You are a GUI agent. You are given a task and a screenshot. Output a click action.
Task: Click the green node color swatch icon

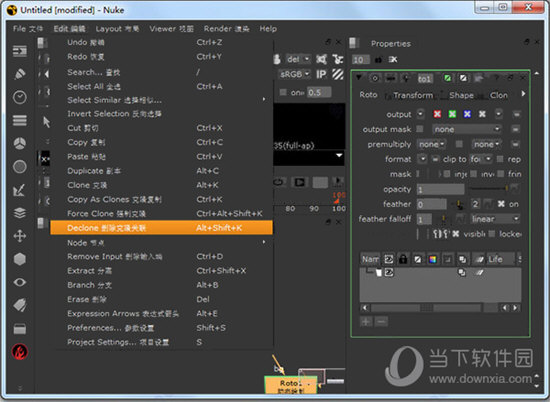pyautogui.click(x=447, y=78)
